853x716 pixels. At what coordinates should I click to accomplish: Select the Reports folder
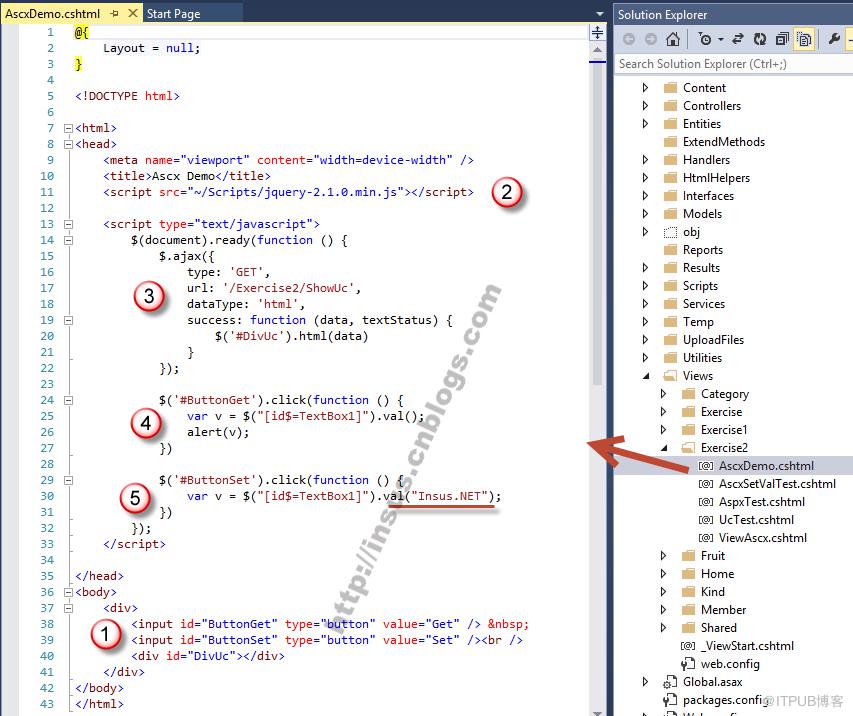[703, 250]
